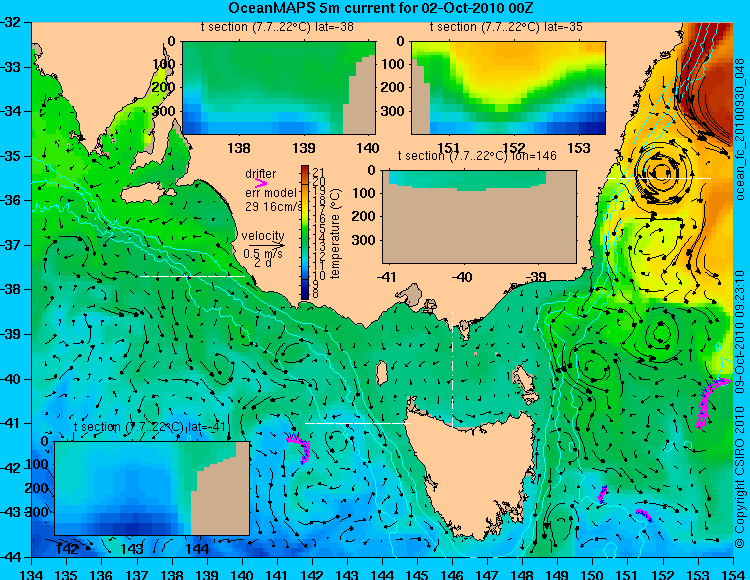Viewport: 750px width, 580px height.
Task: Click the 't section lon=146' heading
Action: (477, 156)
